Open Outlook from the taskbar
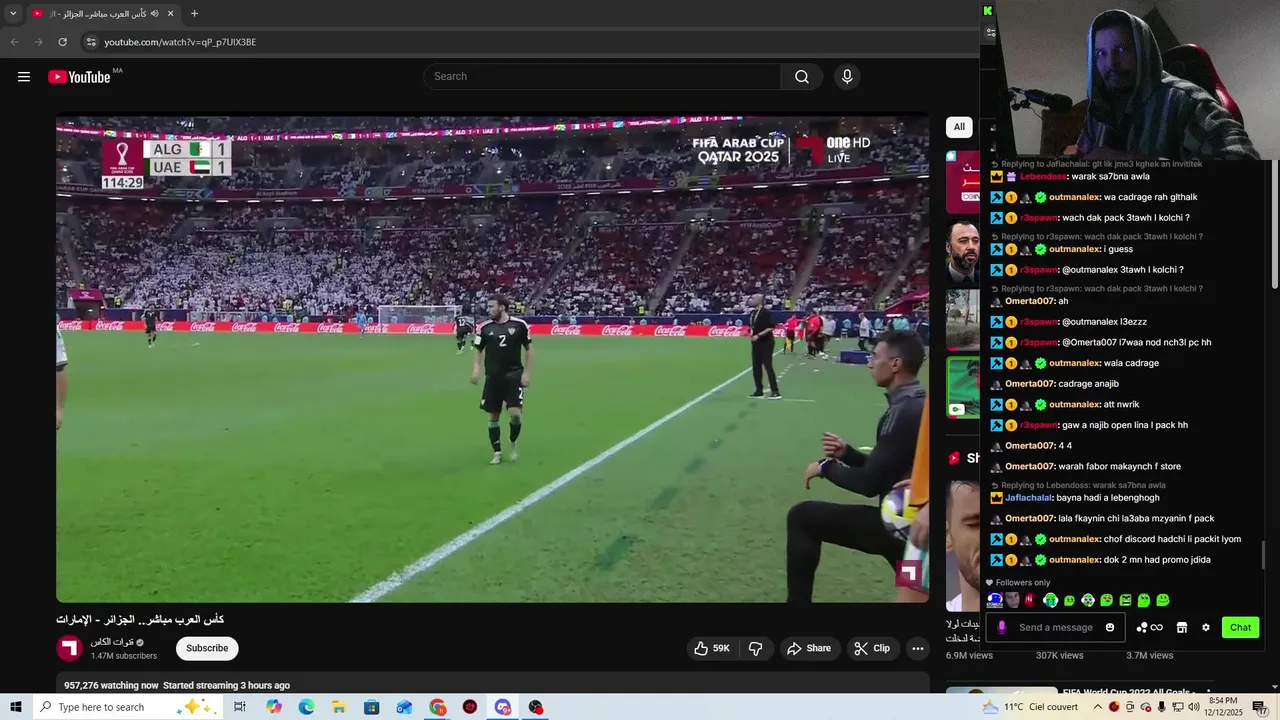Screen dimensions: 1280x720 click(x=404, y=707)
